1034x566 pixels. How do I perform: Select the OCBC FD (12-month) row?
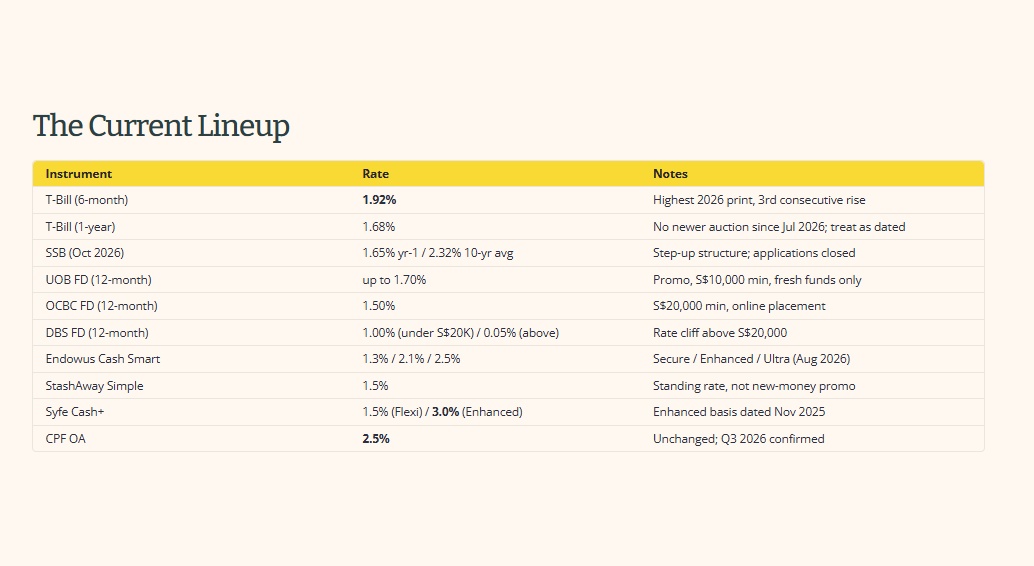point(508,306)
